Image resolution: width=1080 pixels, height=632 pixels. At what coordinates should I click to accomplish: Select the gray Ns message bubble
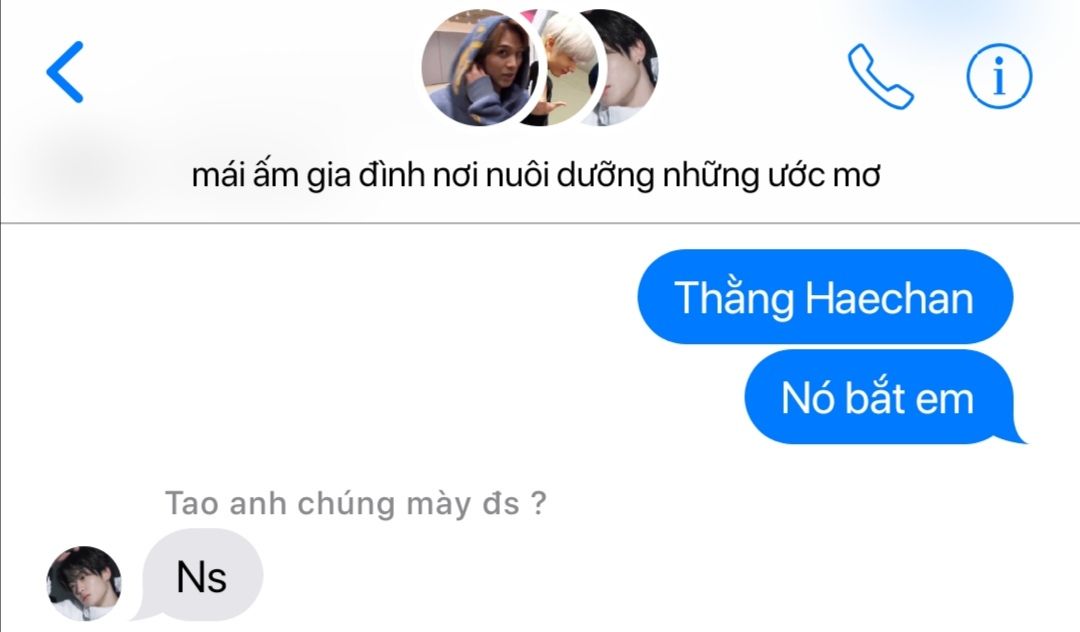click(x=201, y=576)
